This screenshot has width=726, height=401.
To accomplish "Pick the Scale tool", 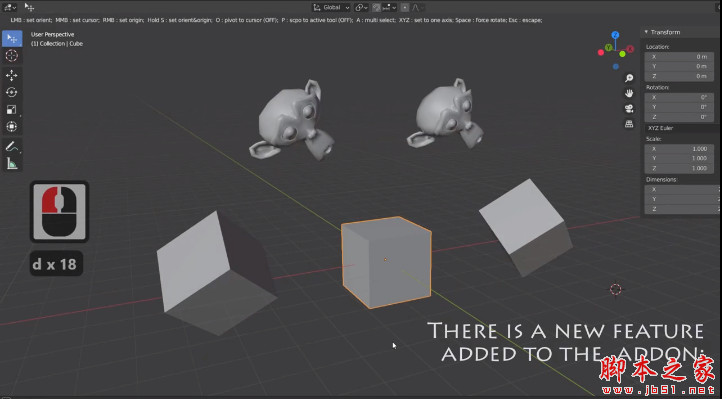I will (12, 109).
